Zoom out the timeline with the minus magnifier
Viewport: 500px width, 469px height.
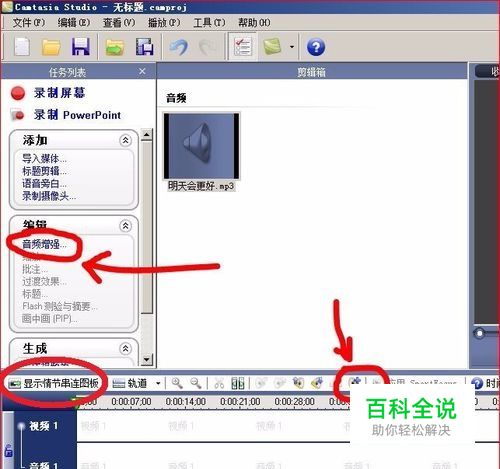click(x=196, y=383)
